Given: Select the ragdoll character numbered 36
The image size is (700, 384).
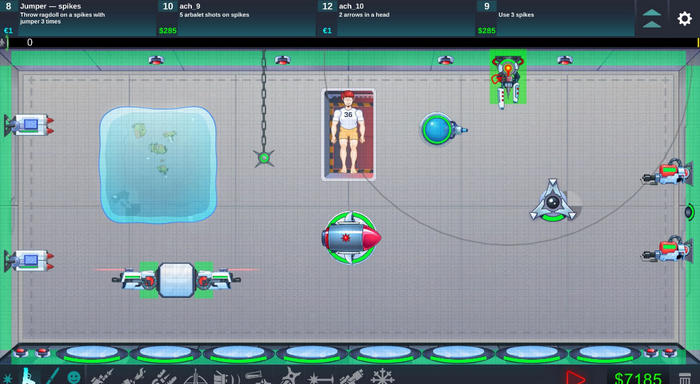Looking at the screenshot, I should point(348,134).
